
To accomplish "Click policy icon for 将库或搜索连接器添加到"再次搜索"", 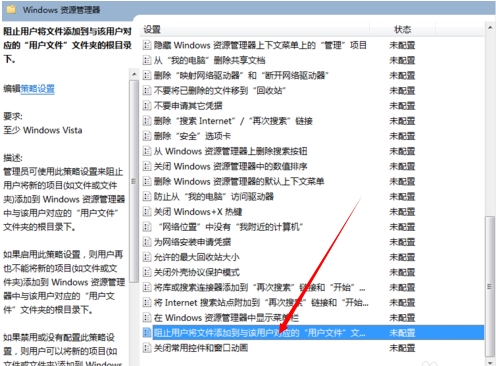I will pos(147,287).
